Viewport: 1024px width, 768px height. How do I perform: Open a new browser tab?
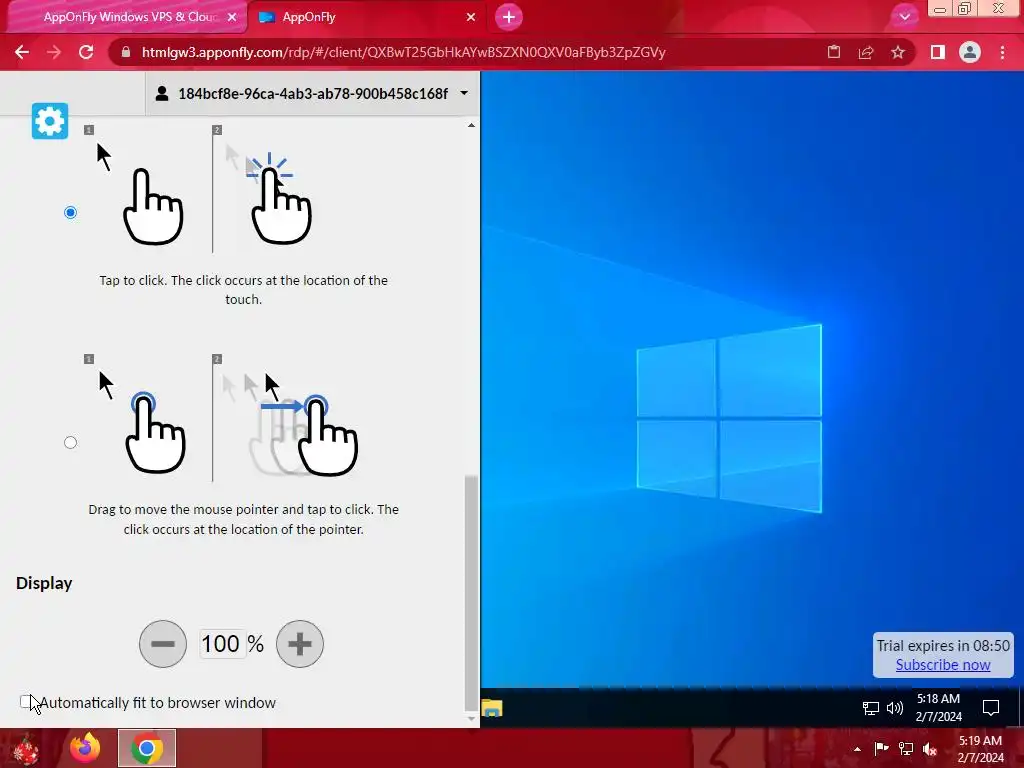509,17
